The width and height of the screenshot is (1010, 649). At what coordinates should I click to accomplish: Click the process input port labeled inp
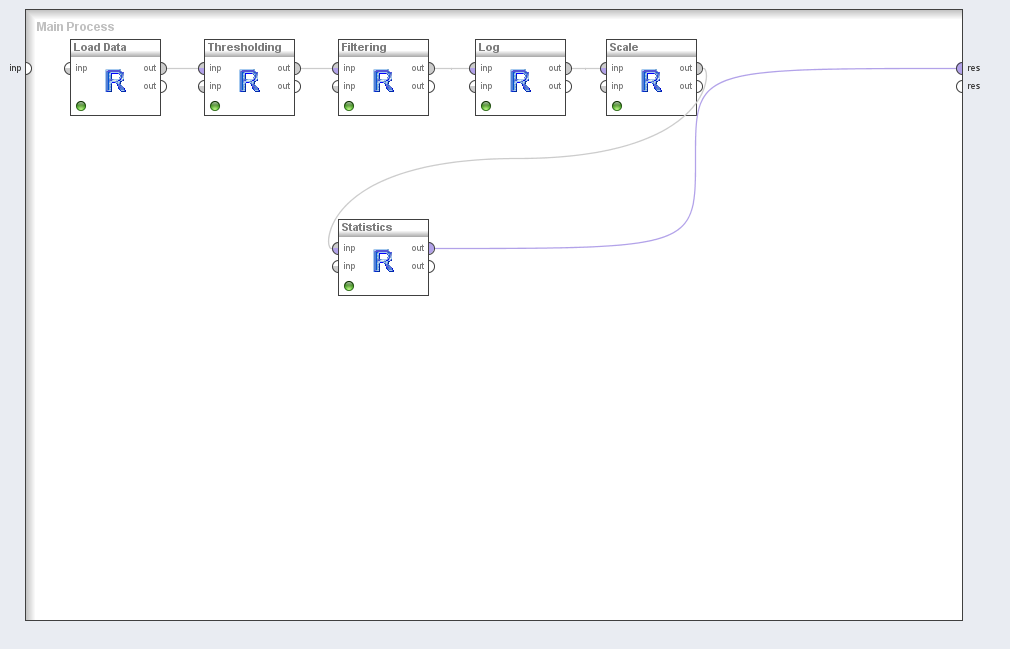(x=27, y=68)
